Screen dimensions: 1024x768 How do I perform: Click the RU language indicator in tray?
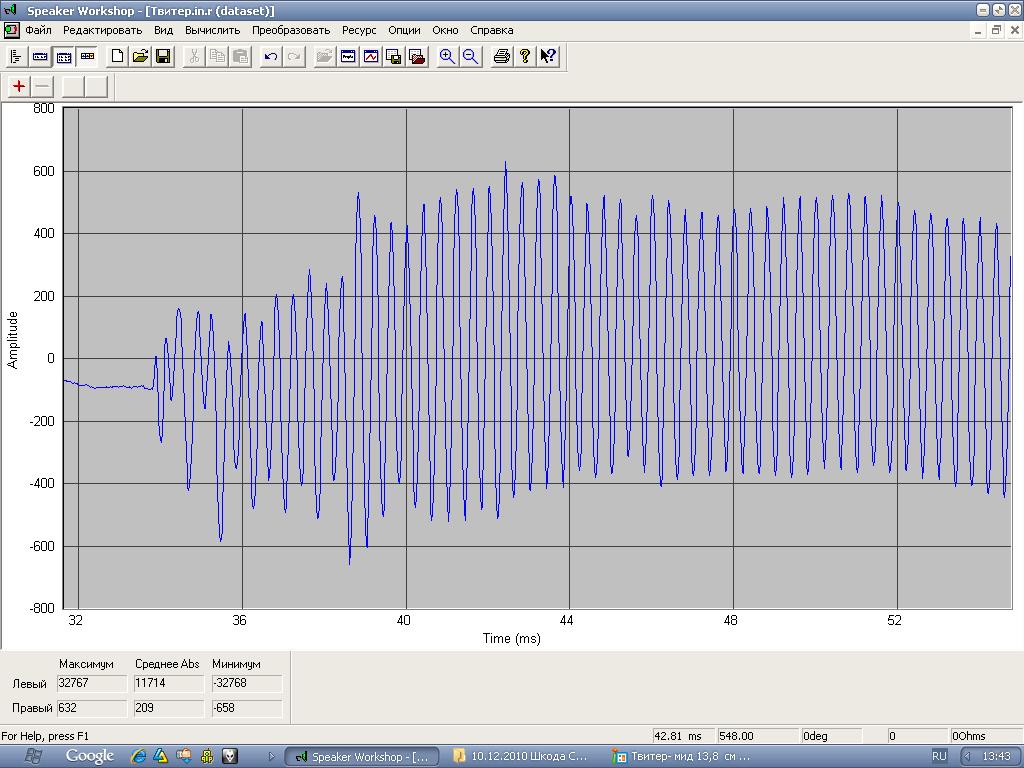939,756
